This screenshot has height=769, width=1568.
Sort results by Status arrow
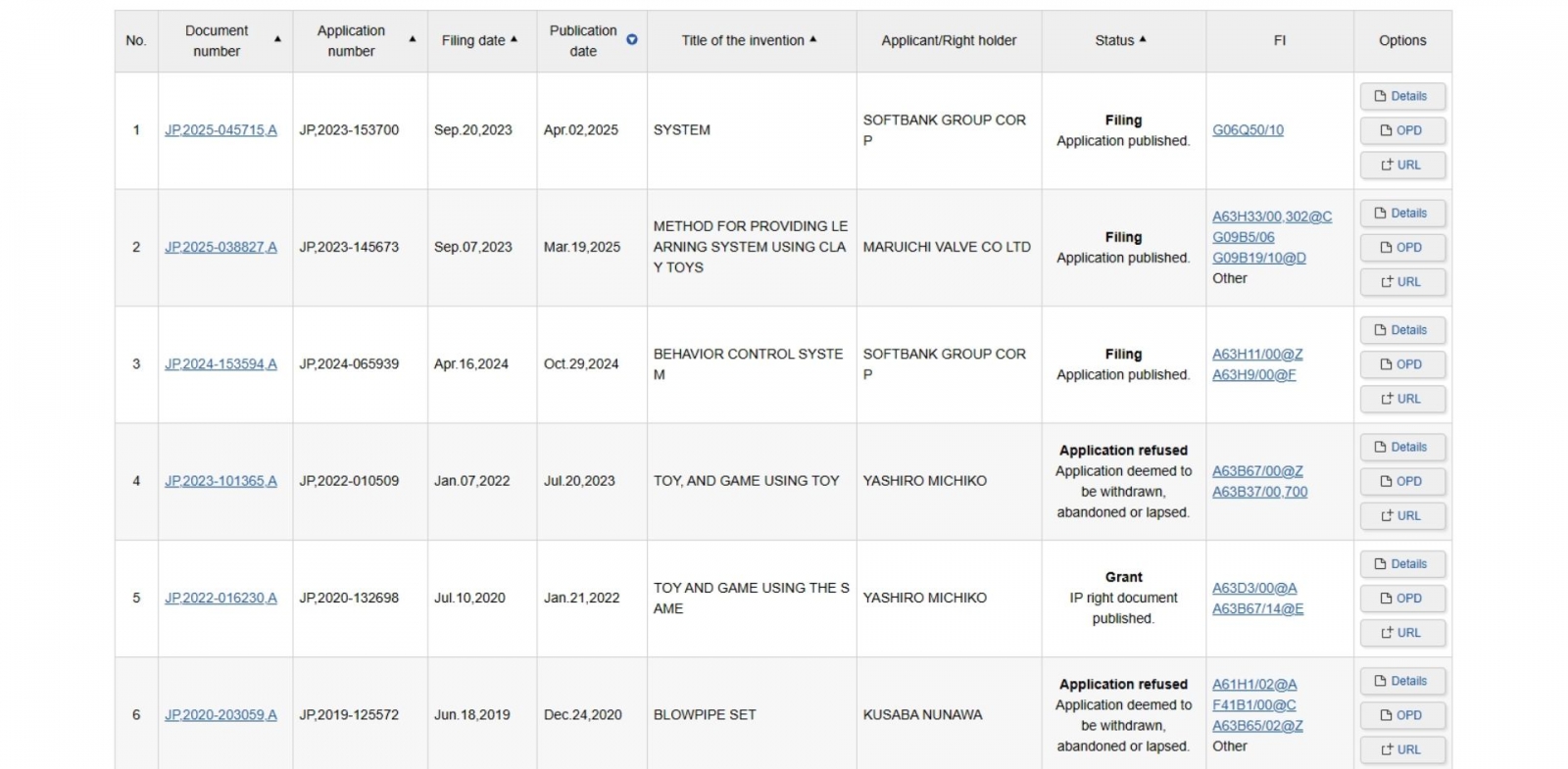[x=1143, y=39]
